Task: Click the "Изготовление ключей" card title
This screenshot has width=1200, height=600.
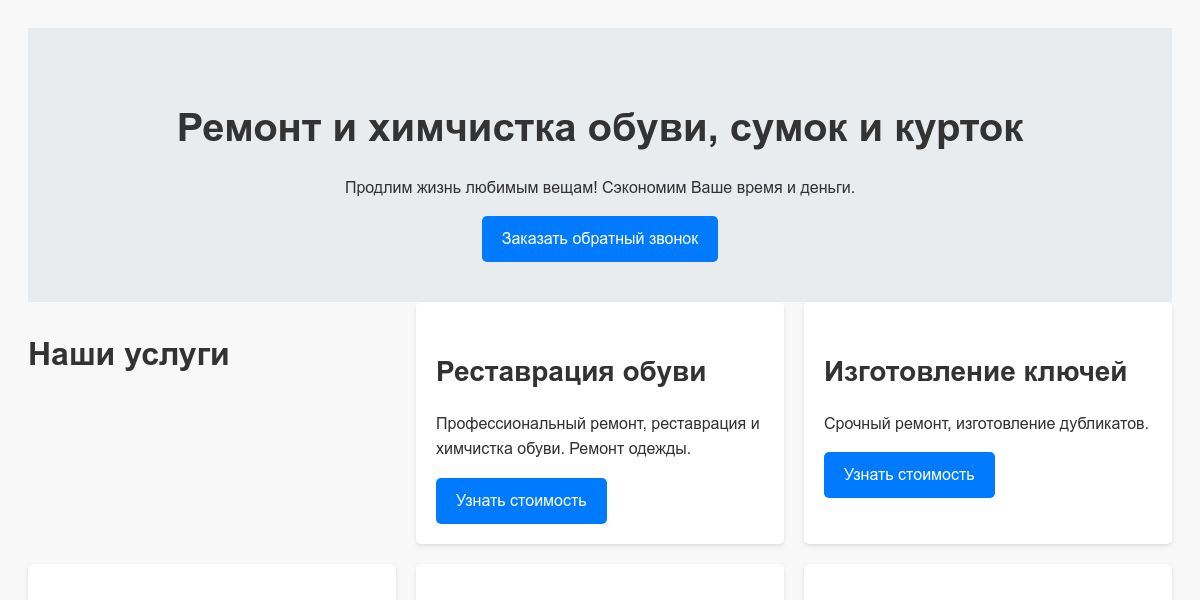Action: [x=975, y=372]
